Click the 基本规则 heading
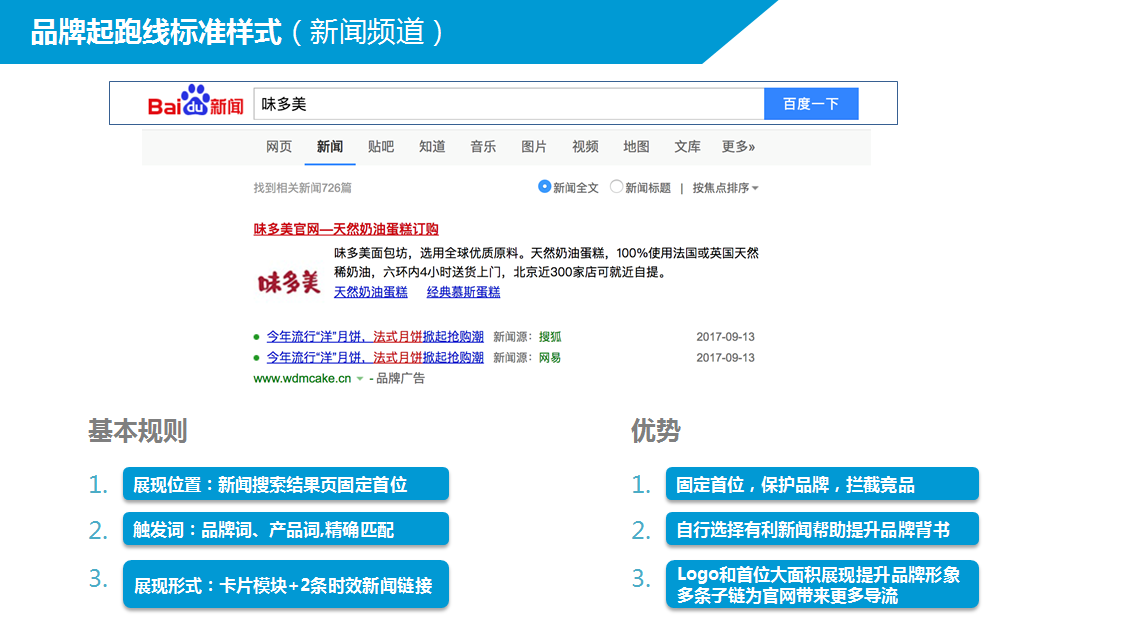Viewport: 1133px width, 636px height. (137, 431)
